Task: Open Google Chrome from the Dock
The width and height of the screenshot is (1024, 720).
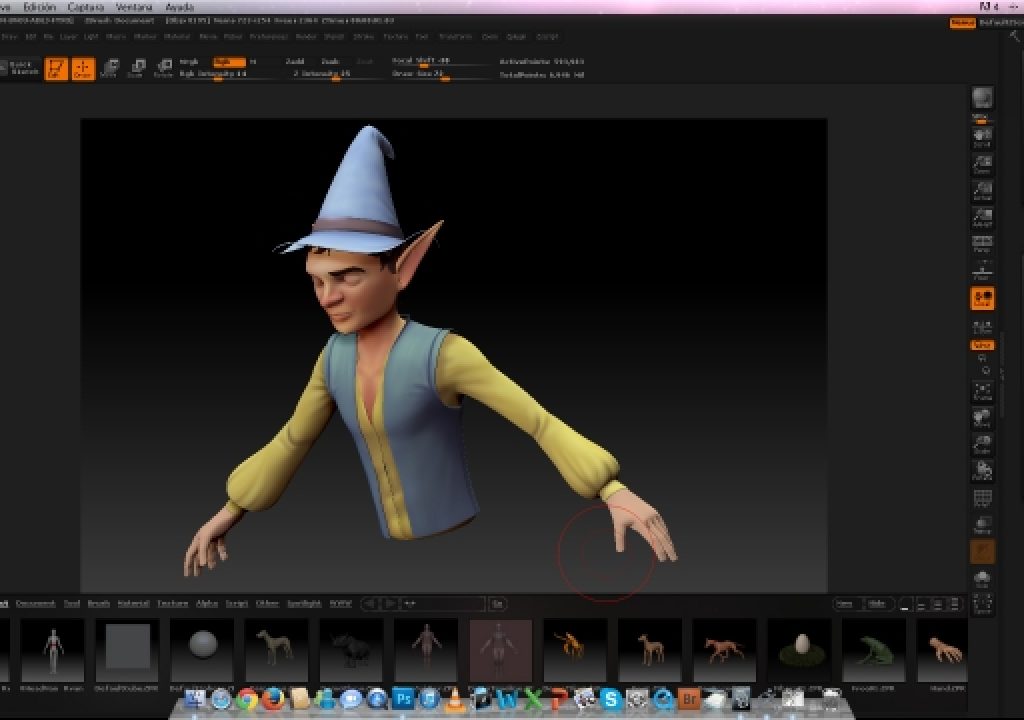Action: click(x=247, y=700)
